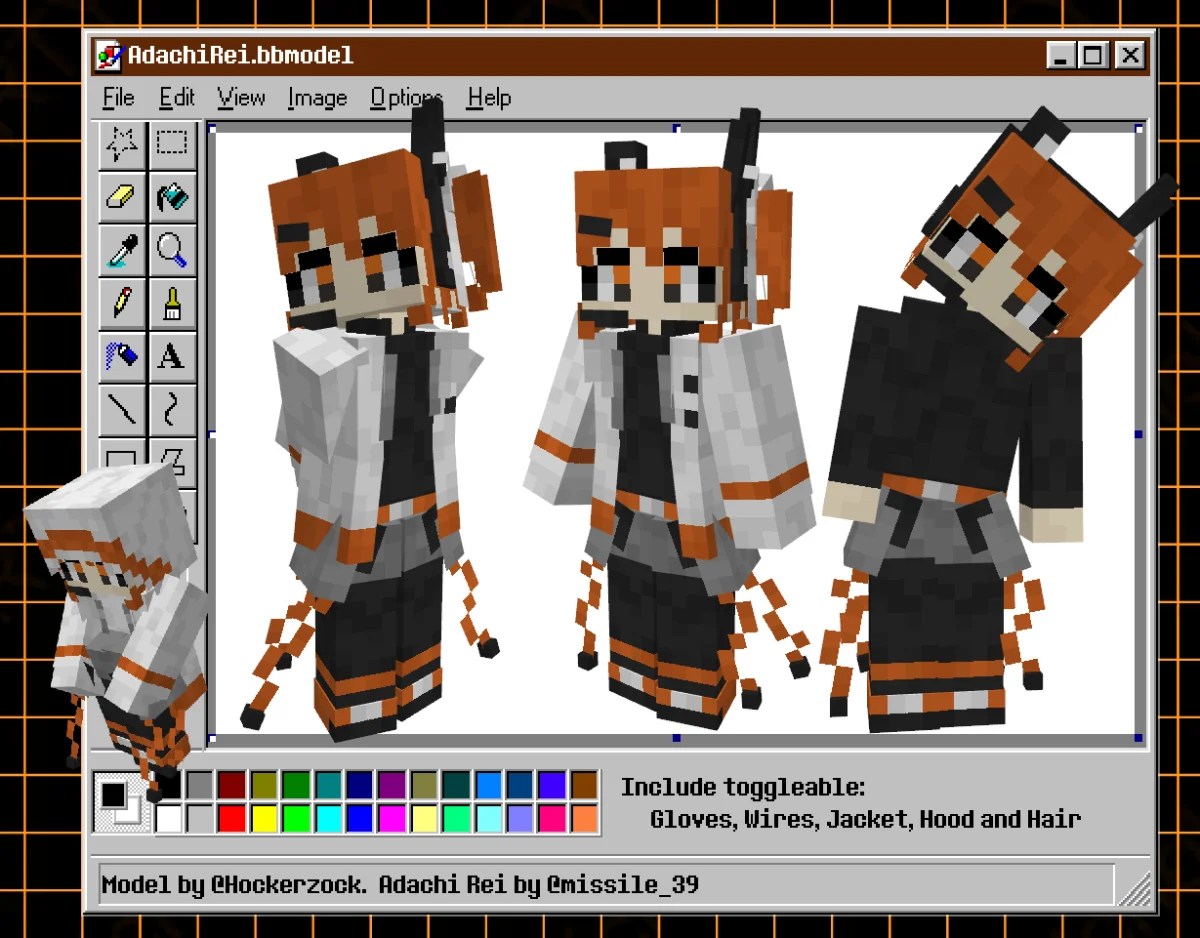Viewport: 1200px width, 938px height.
Task: Activate the Fill With Color bucket
Action: point(172,197)
